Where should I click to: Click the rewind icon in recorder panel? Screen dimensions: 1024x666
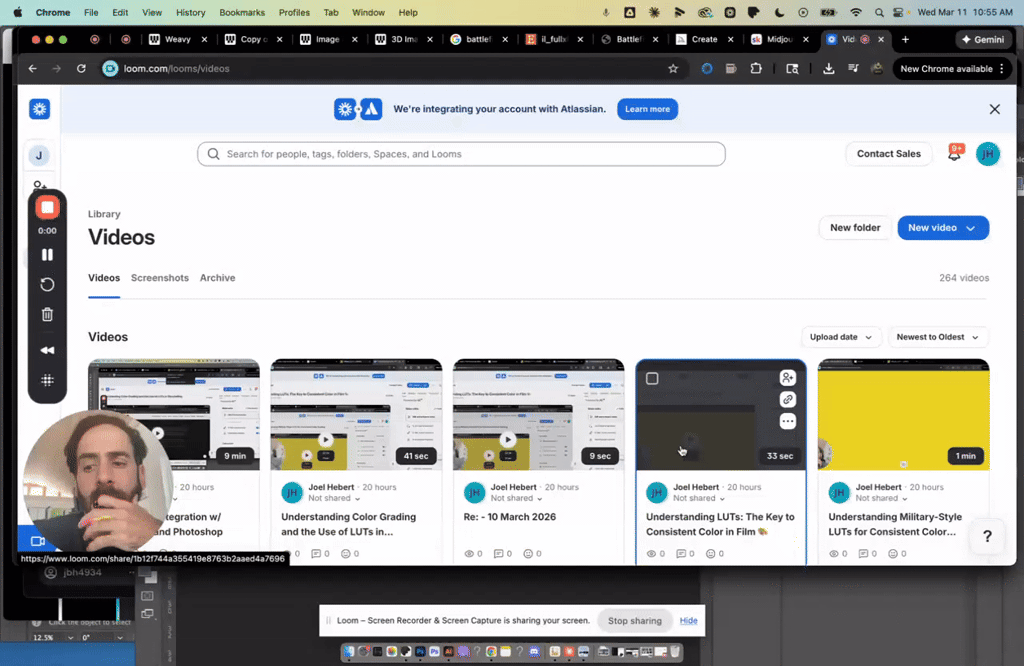coord(47,351)
